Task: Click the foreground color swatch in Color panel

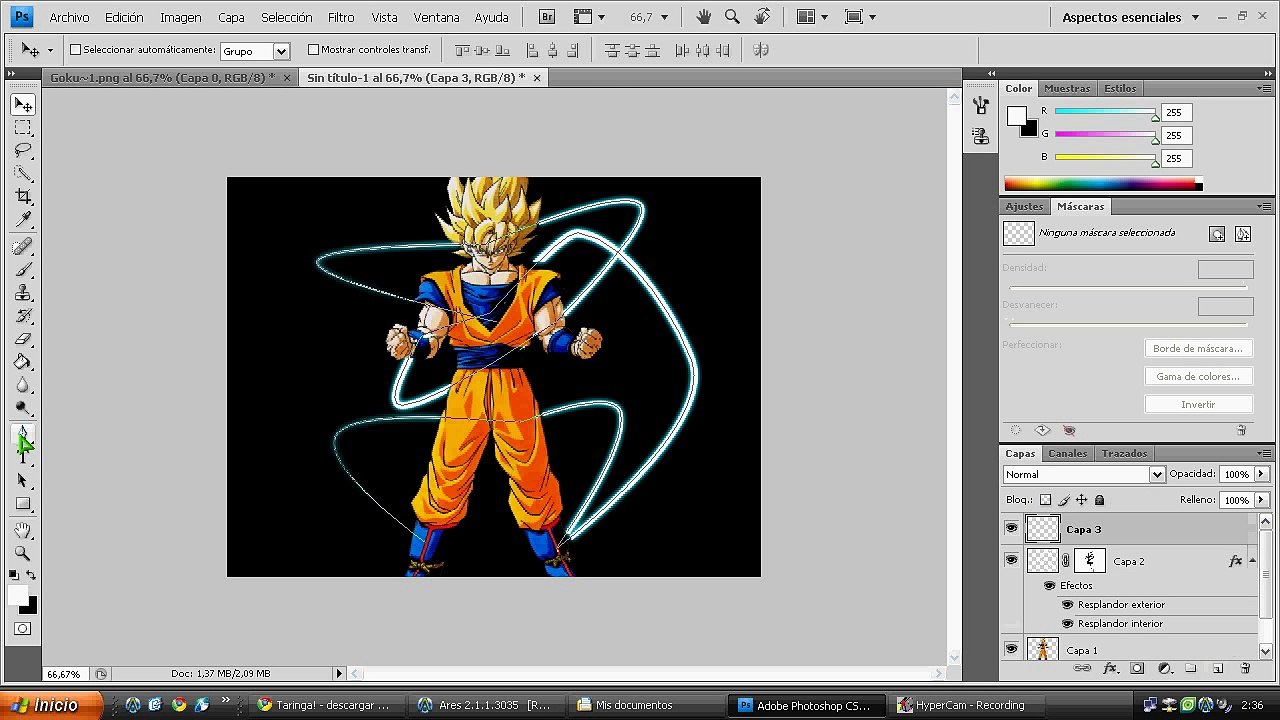Action: click(1016, 116)
